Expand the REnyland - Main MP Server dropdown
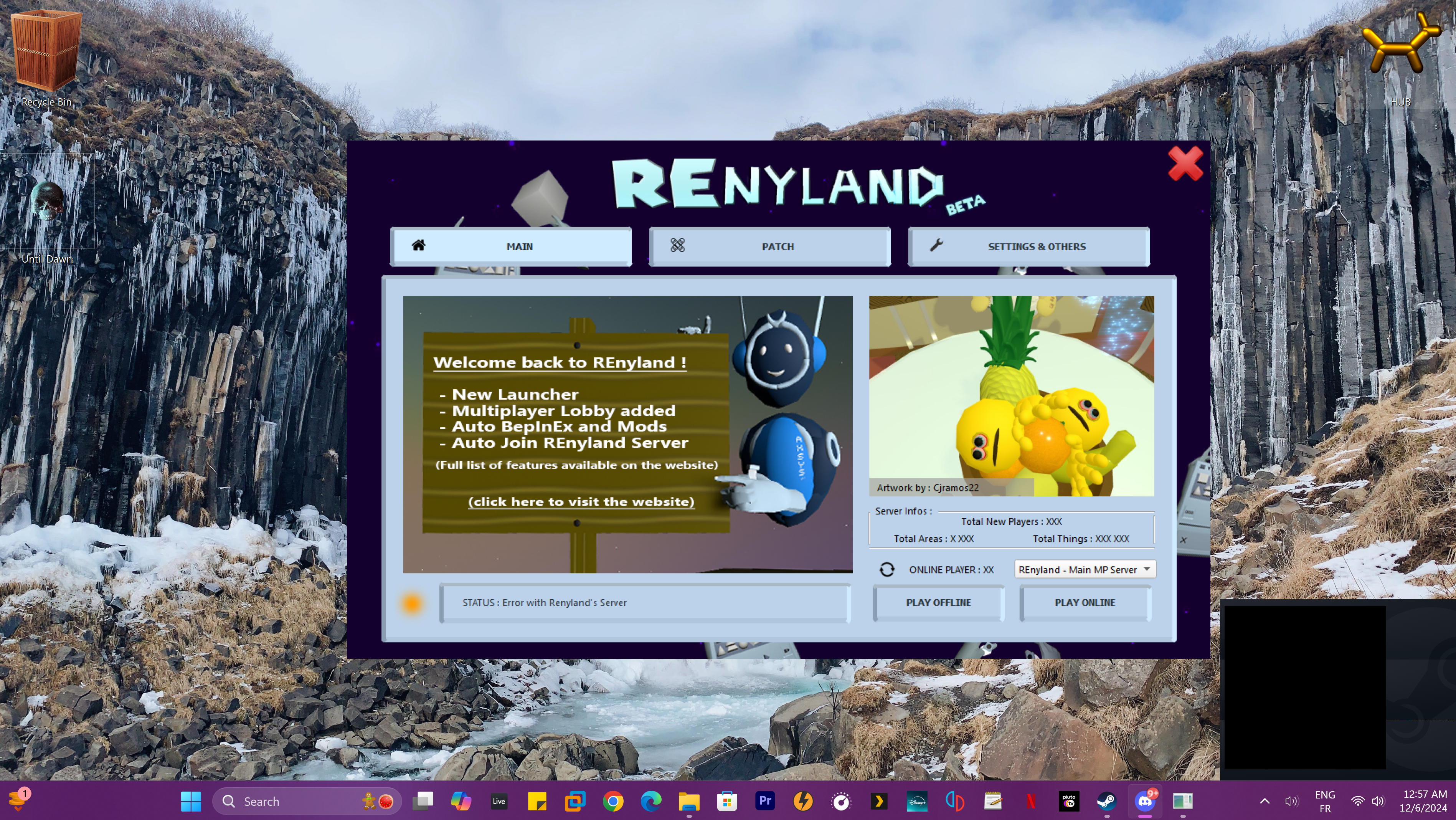 tap(1146, 569)
